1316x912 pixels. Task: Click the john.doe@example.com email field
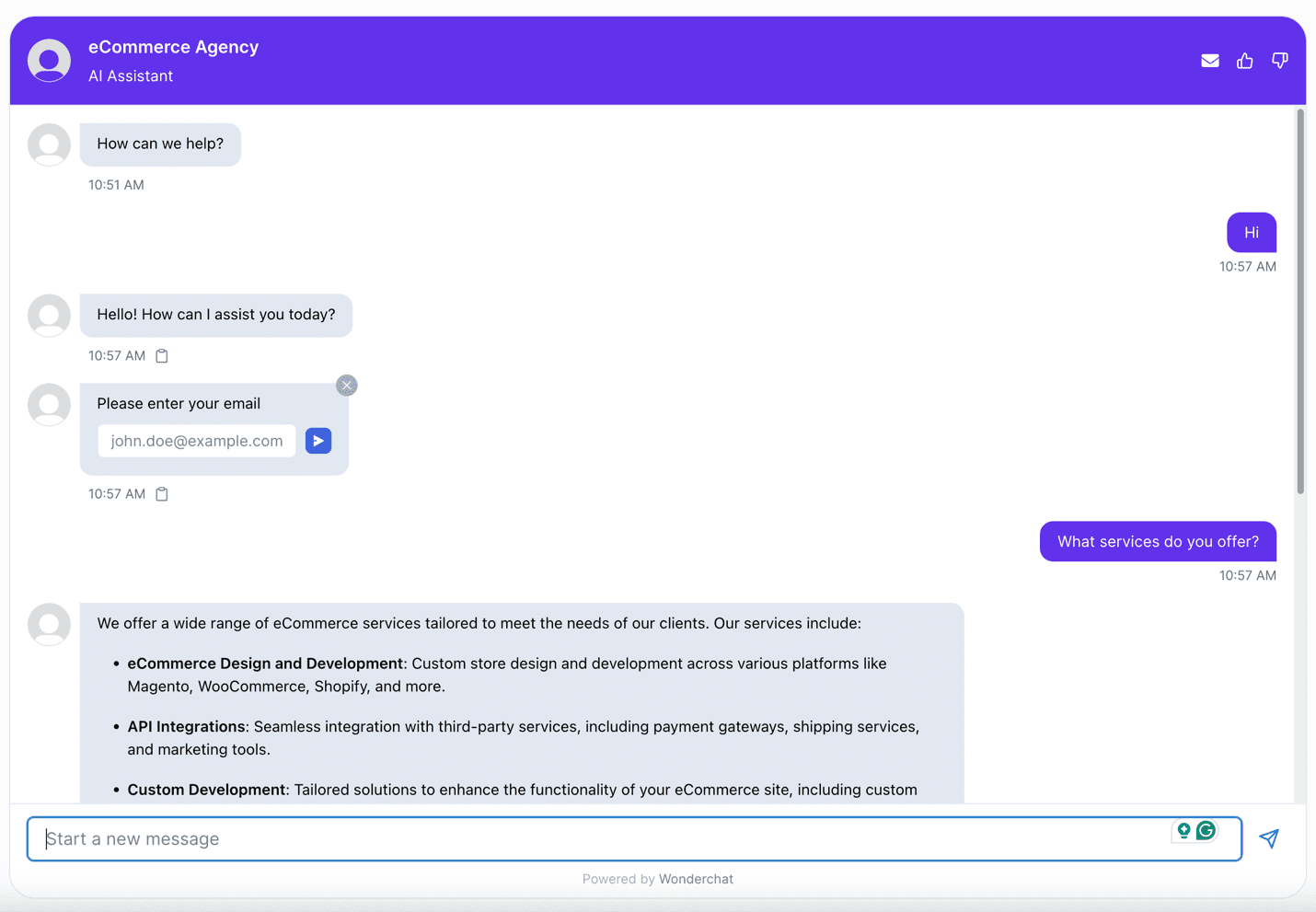(196, 441)
